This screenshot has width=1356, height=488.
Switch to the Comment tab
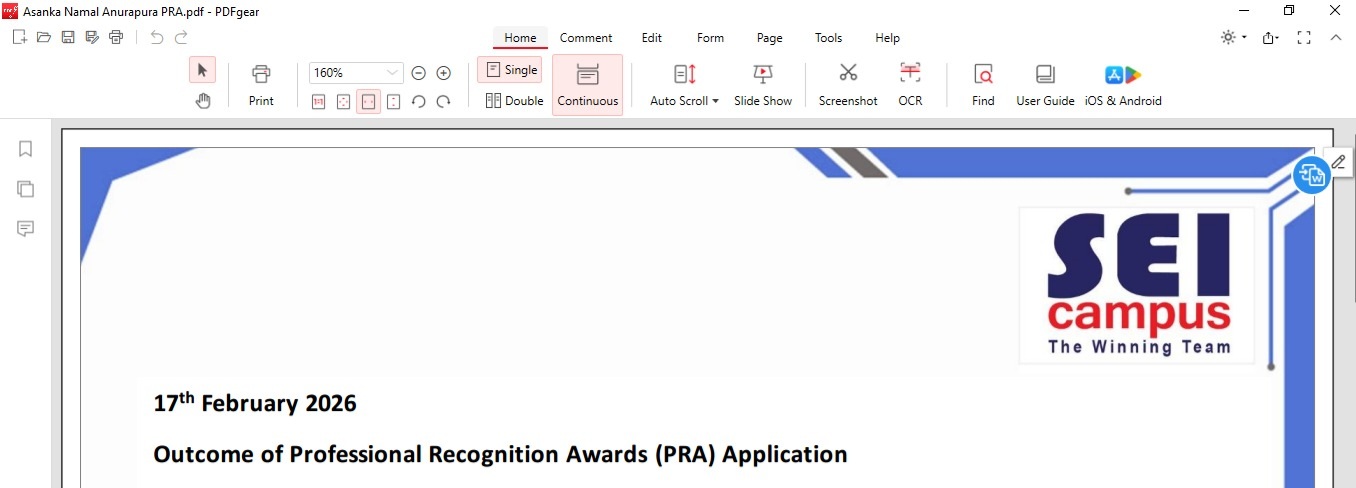coord(586,38)
